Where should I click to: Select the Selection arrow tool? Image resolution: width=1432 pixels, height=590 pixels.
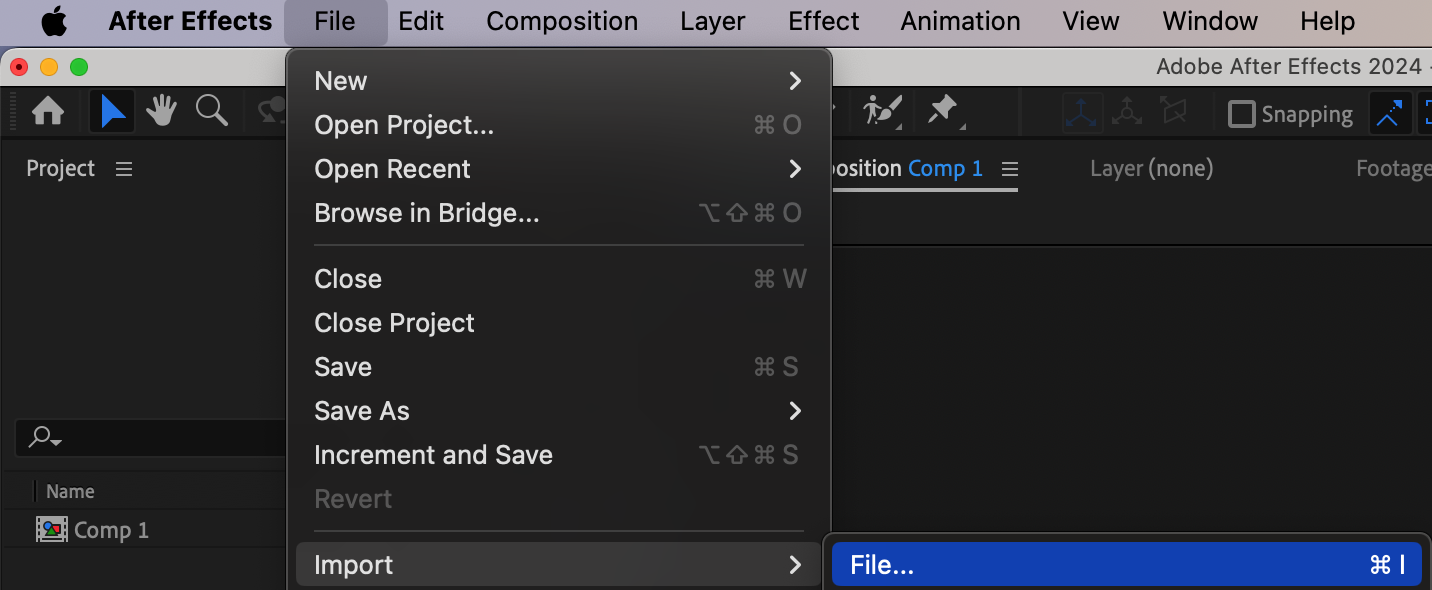(x=112, y=112)
